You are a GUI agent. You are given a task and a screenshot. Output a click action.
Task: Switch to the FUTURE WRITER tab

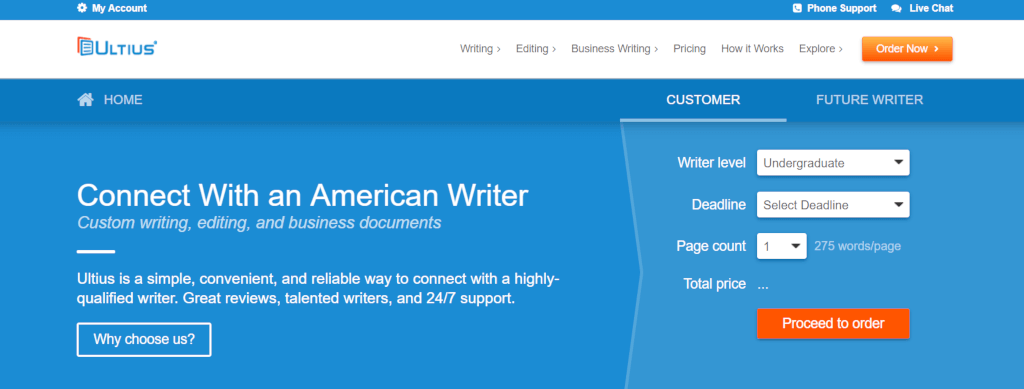[x=869, y=100]
